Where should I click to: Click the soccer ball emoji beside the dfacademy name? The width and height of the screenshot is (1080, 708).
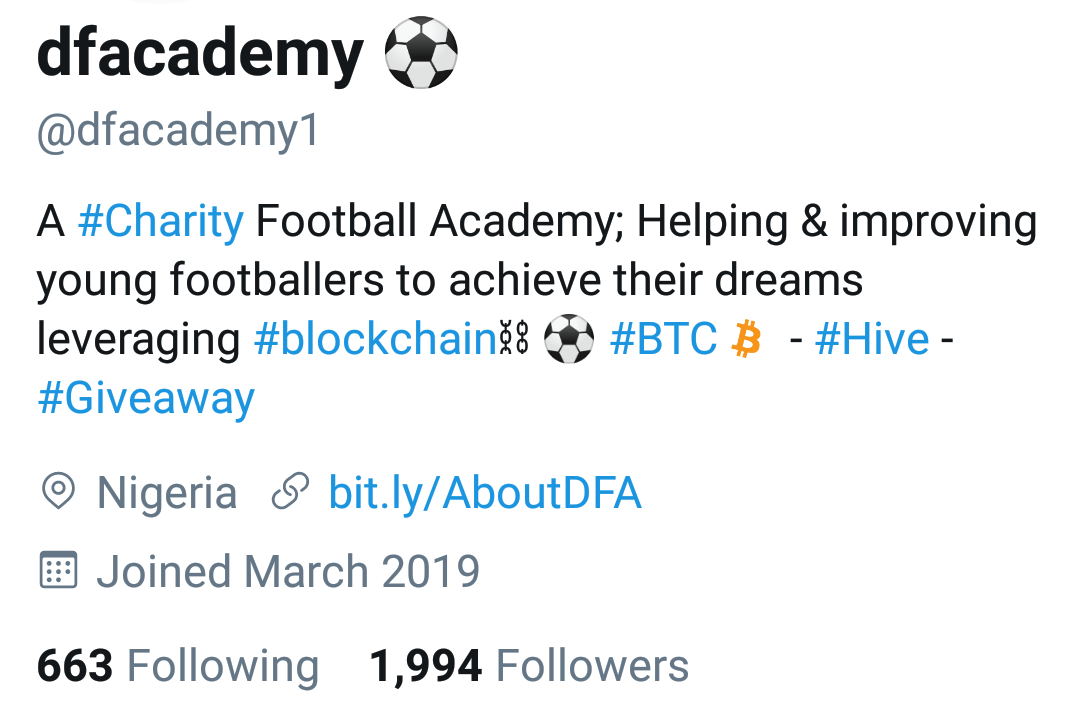(x=421, y=52)
